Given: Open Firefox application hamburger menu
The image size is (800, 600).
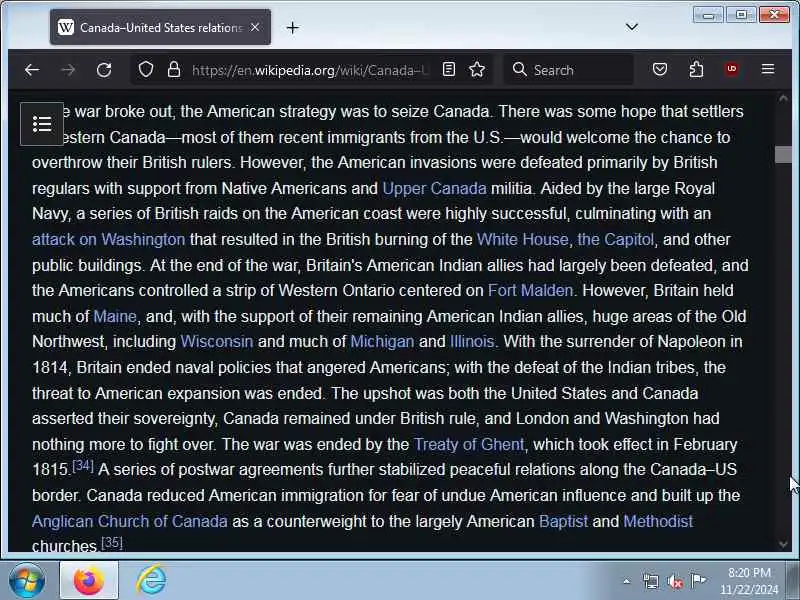Looking at the screenshot, I should (x=768, y=69).
